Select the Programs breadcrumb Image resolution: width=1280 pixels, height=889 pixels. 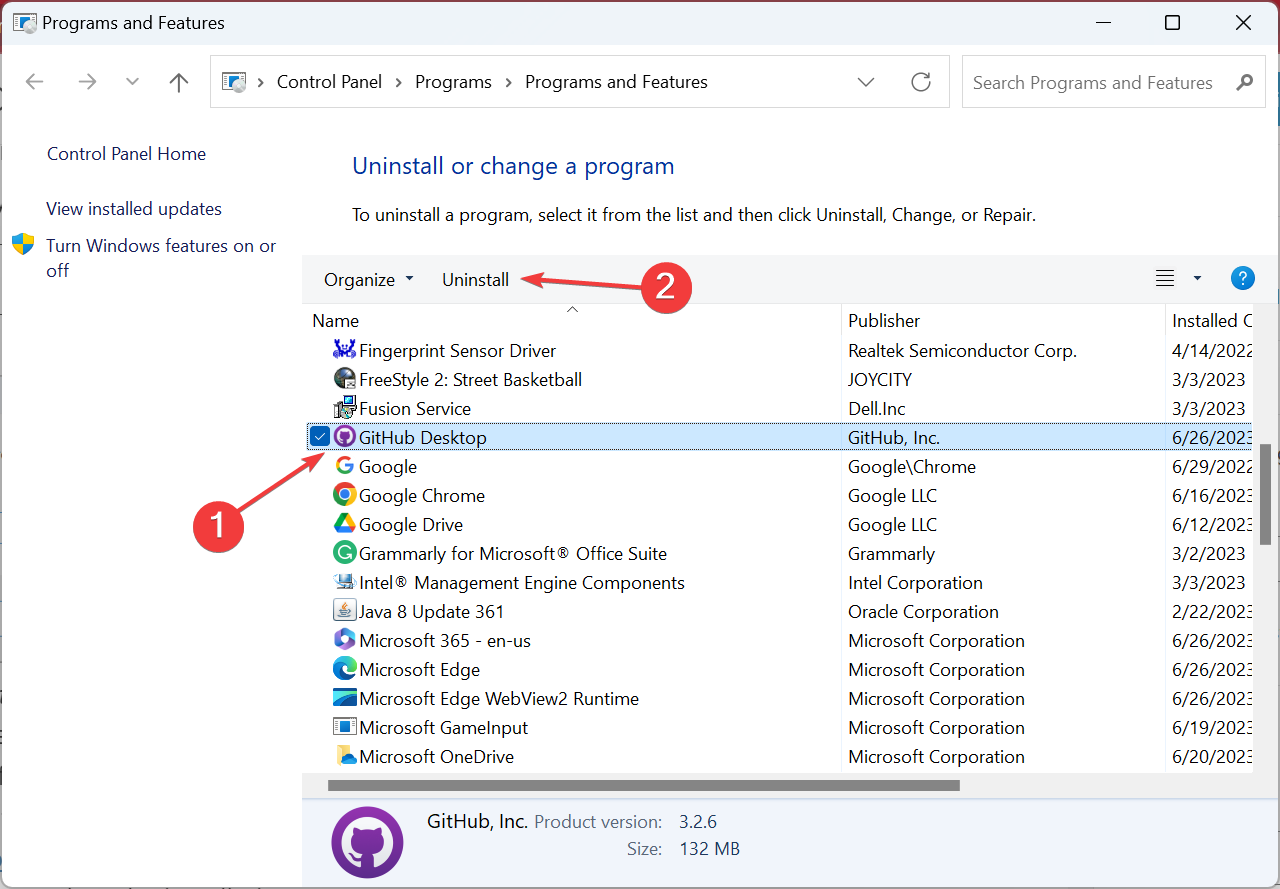[453, 82]
